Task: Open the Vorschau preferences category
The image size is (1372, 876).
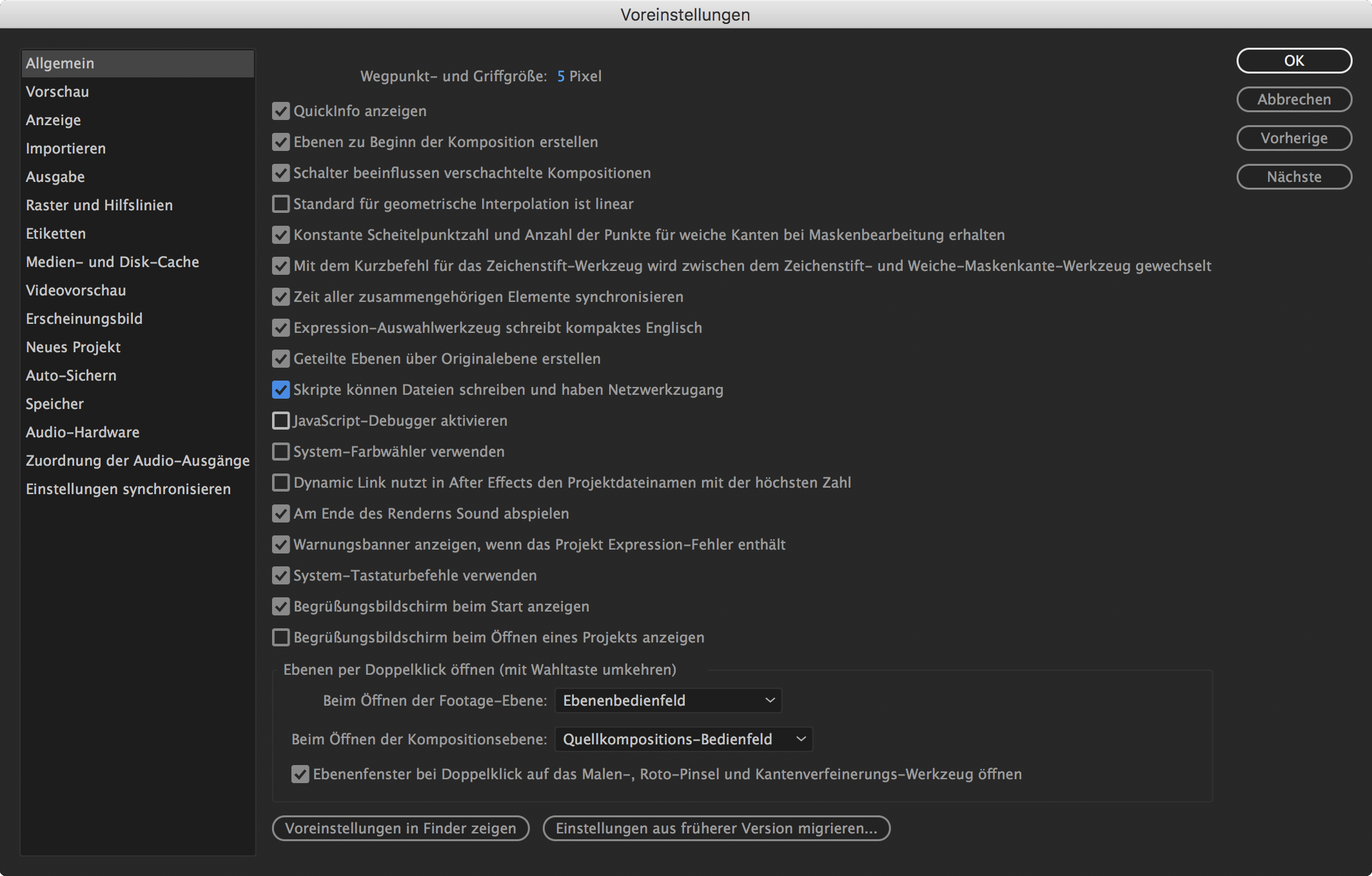Action: tap(137, 92)
